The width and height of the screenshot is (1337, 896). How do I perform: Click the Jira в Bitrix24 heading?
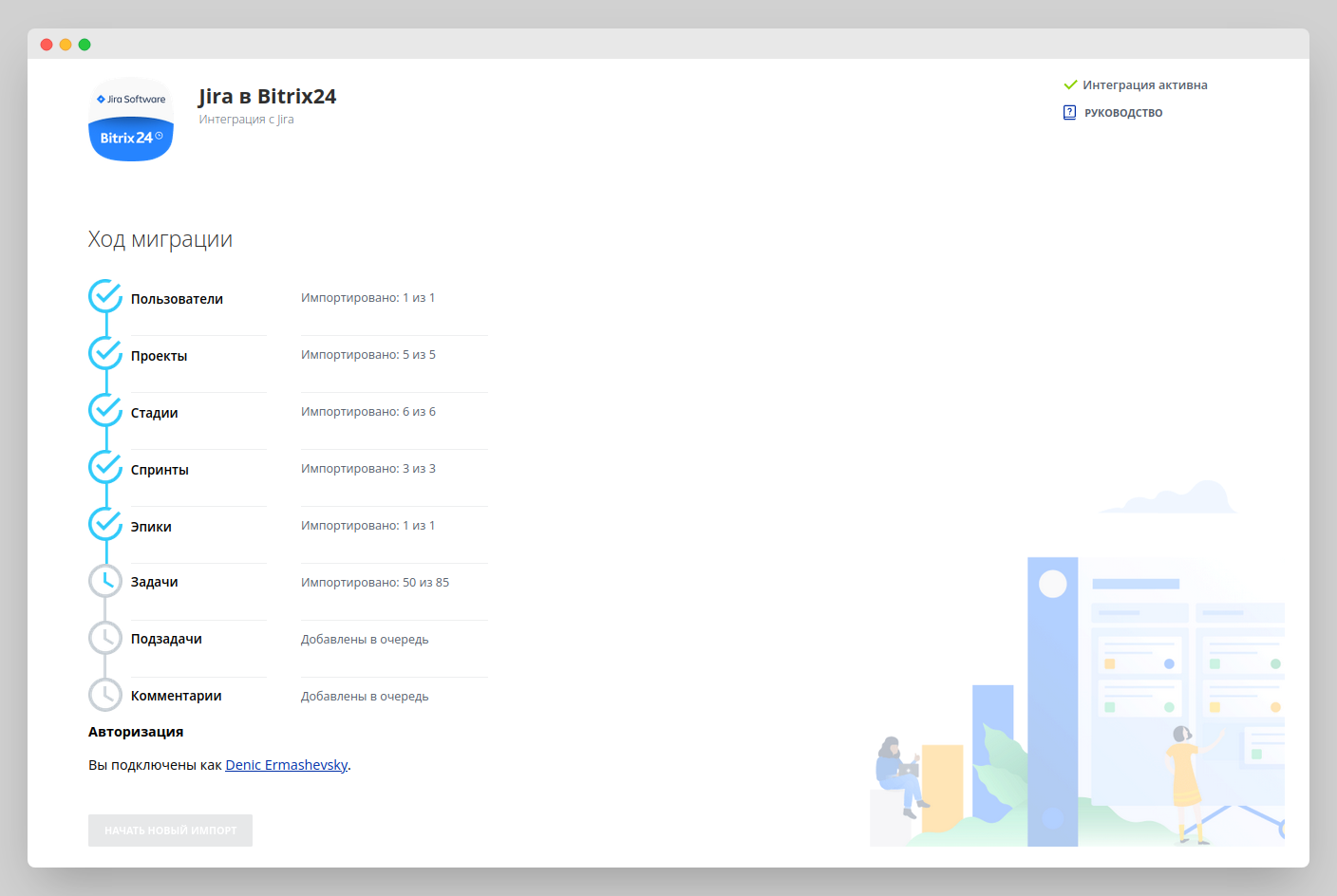pyautogui.click(x=267, y=96)
